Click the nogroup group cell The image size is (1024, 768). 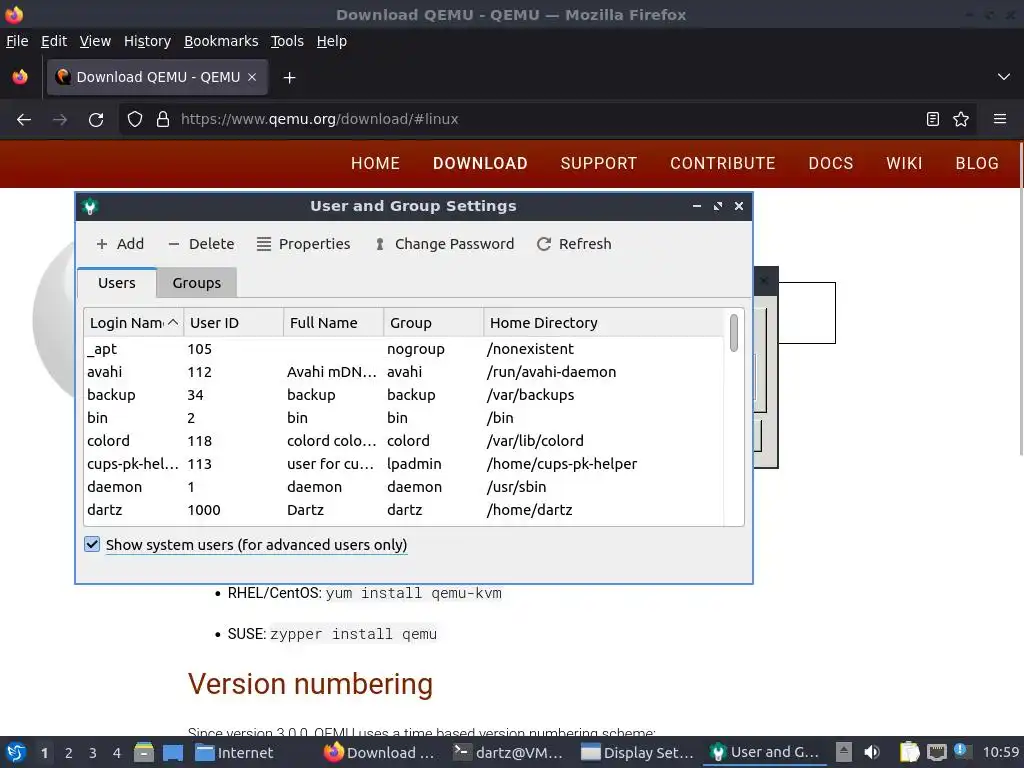[415, 349]
